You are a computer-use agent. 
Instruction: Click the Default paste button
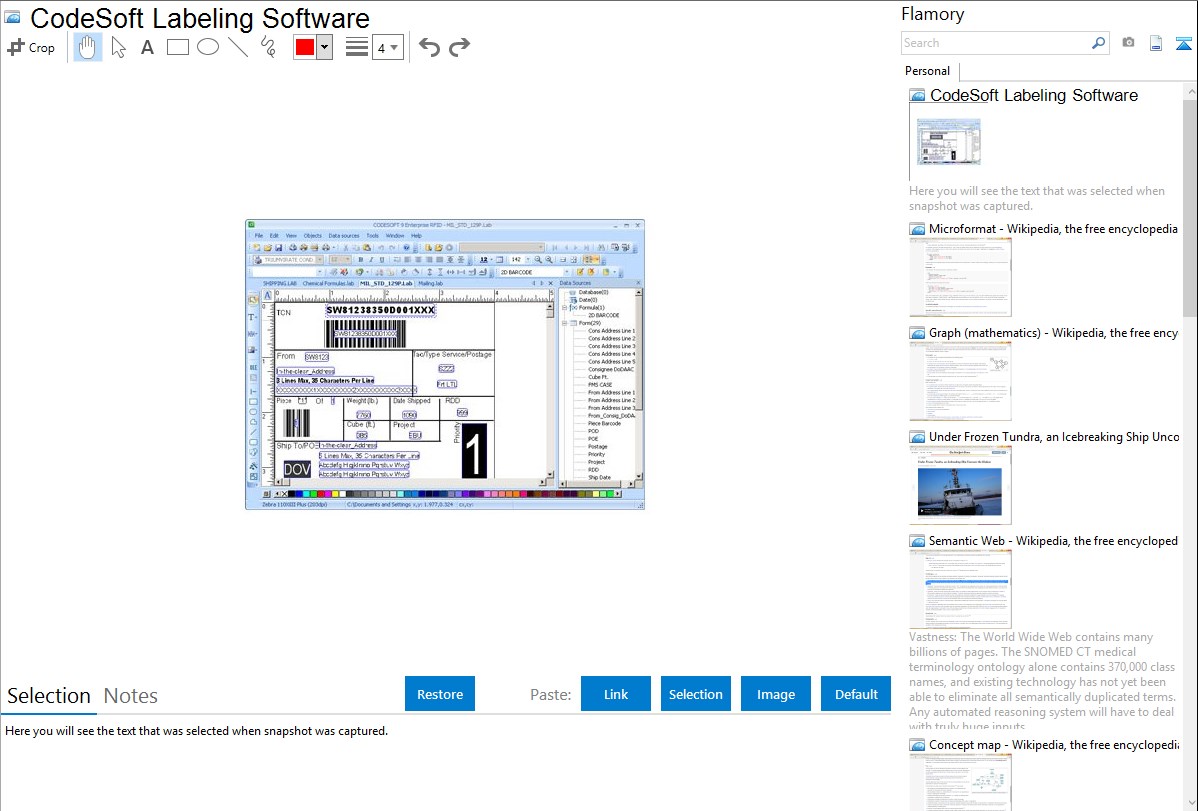click(x=856, y=694)
